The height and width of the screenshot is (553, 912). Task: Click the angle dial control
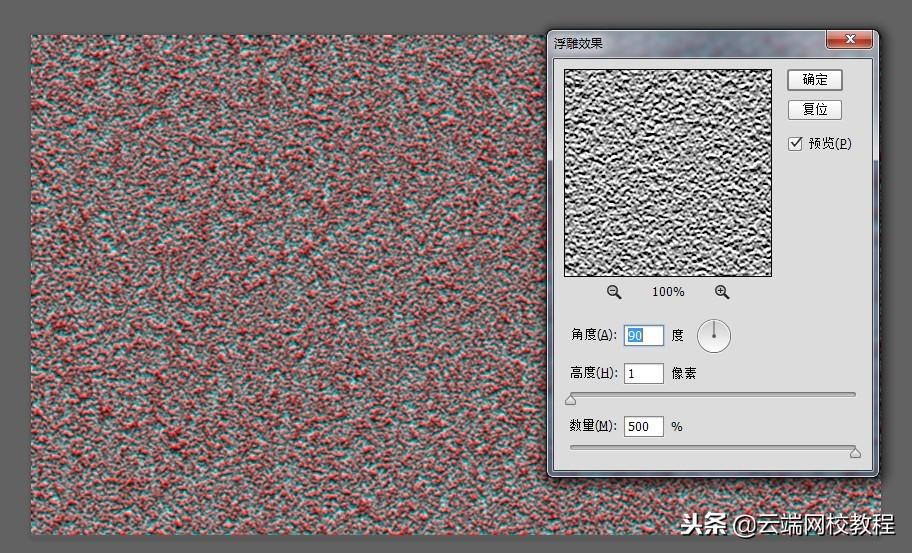tap(714, 336)
